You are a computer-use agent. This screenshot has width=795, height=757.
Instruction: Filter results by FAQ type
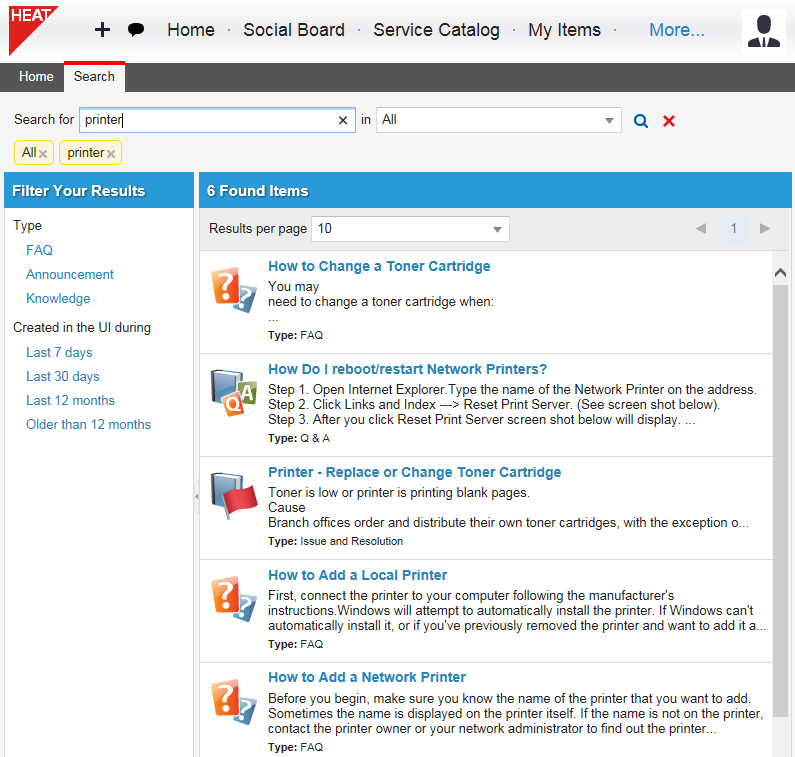tap(40, 250)
